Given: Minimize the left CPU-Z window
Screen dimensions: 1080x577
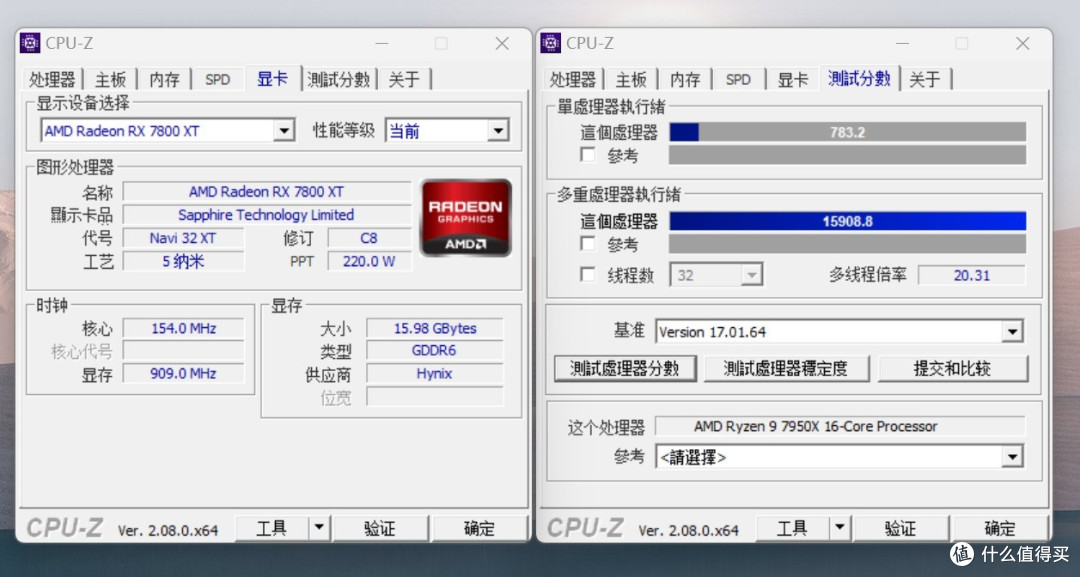Looking at the screenshot, I should point(382,43).
